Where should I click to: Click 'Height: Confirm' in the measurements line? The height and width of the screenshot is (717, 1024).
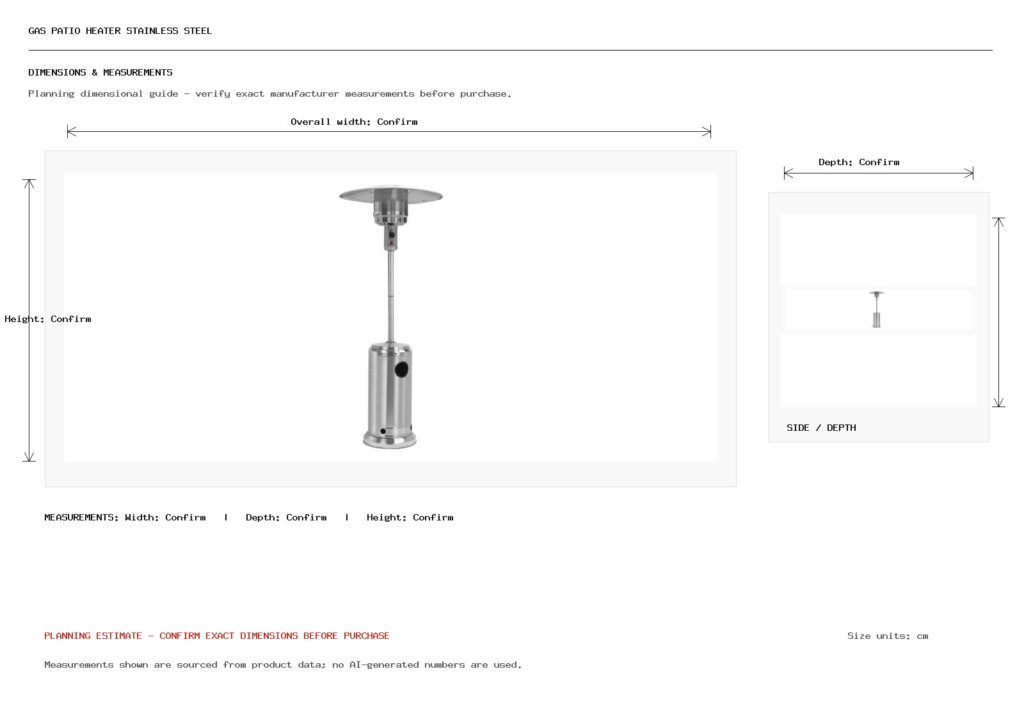click(410, 517)
